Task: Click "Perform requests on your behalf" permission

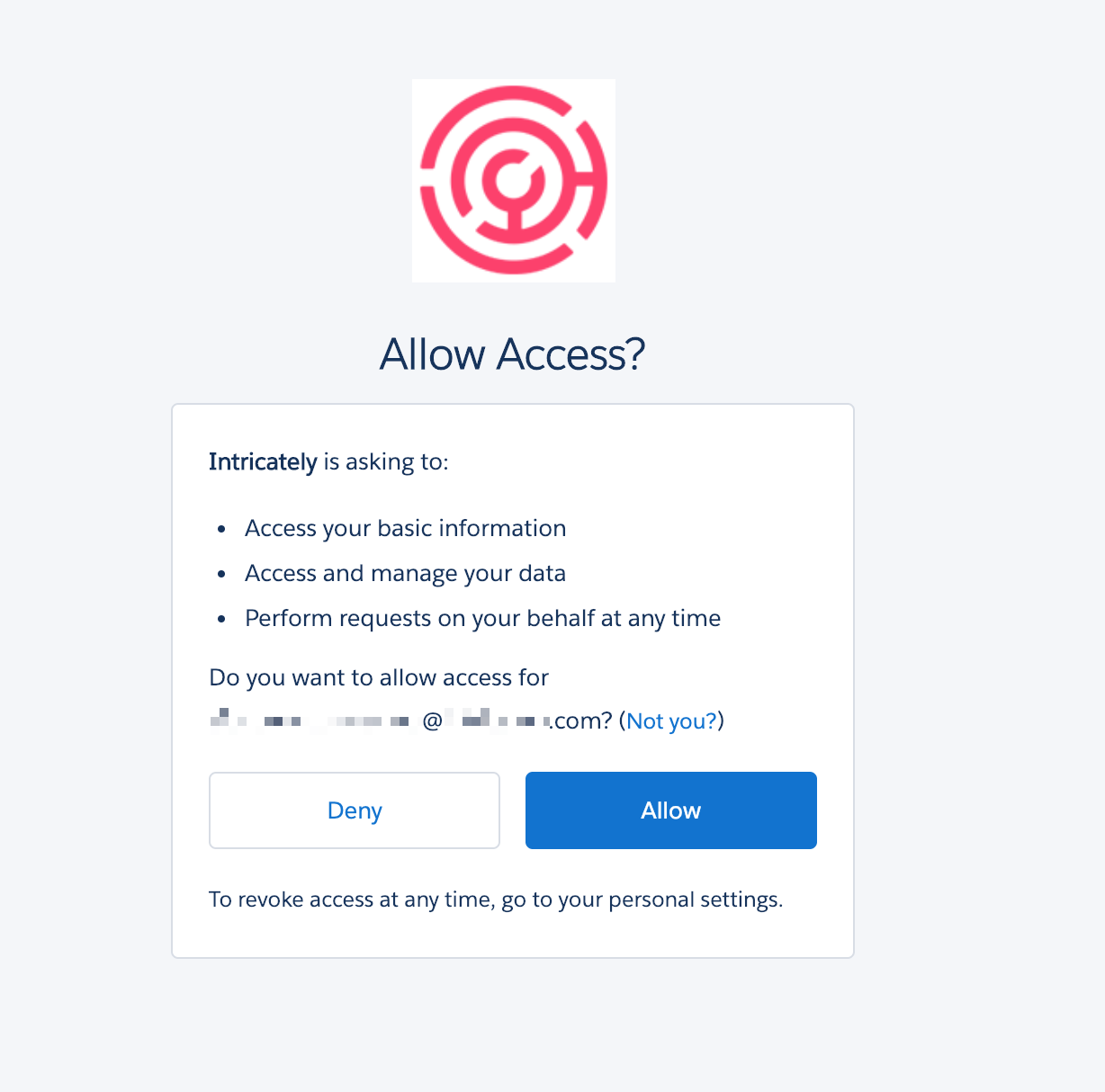Action: 482,619
